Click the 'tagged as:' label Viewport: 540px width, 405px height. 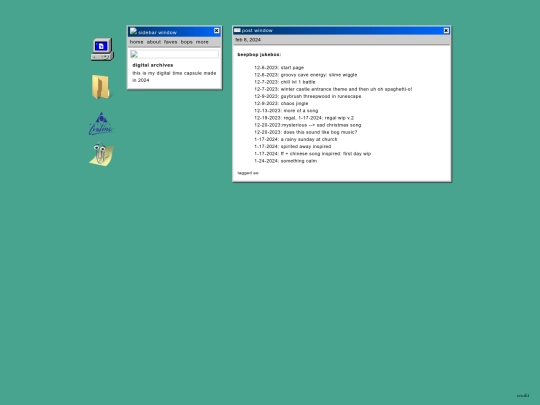click(248, 173)
